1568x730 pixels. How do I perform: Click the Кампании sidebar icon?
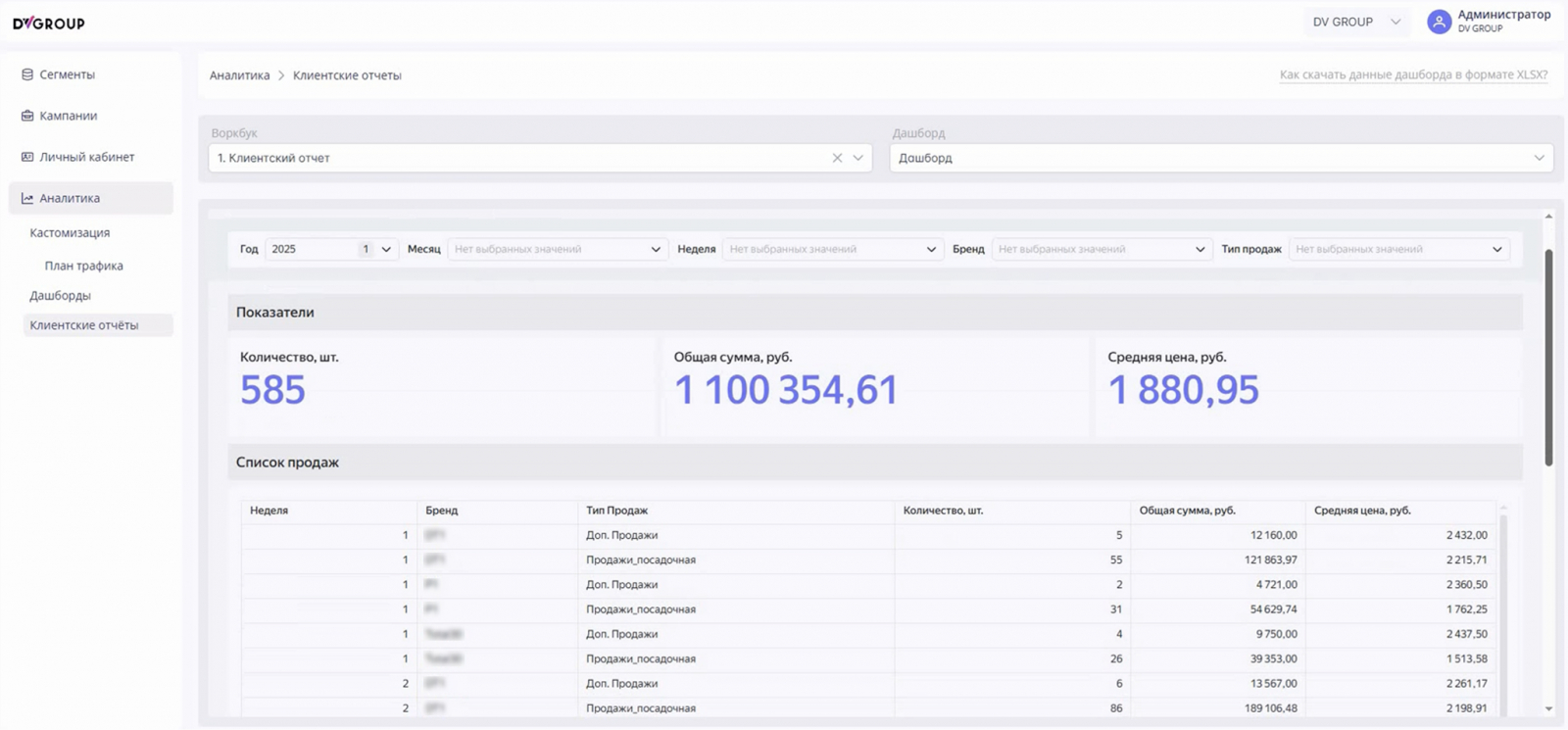pyautogui.click(x=27, y=116)
